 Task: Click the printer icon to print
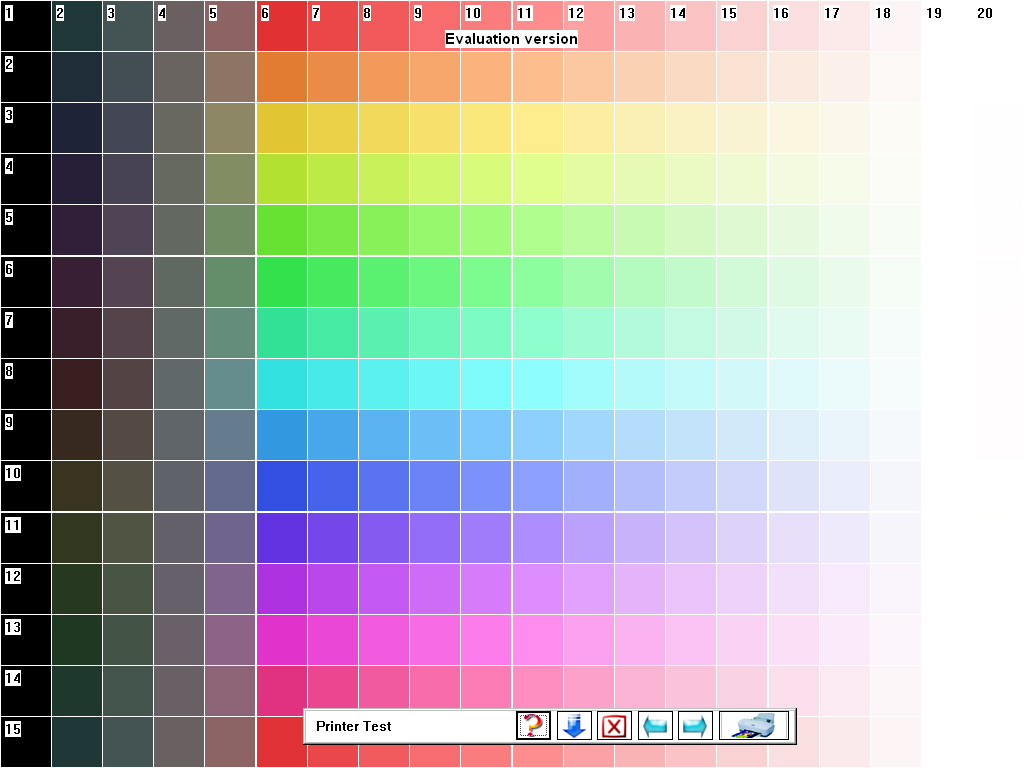(753, 726)
